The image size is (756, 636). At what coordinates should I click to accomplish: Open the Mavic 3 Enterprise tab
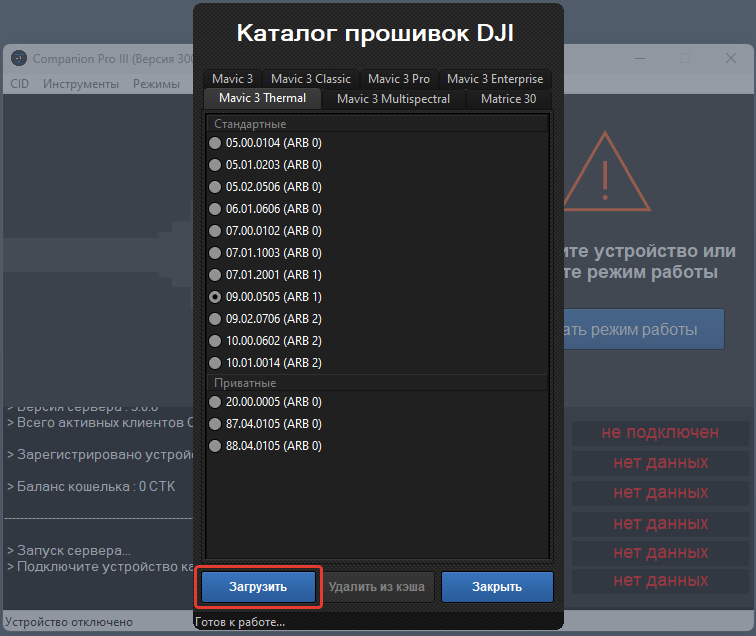495,79
